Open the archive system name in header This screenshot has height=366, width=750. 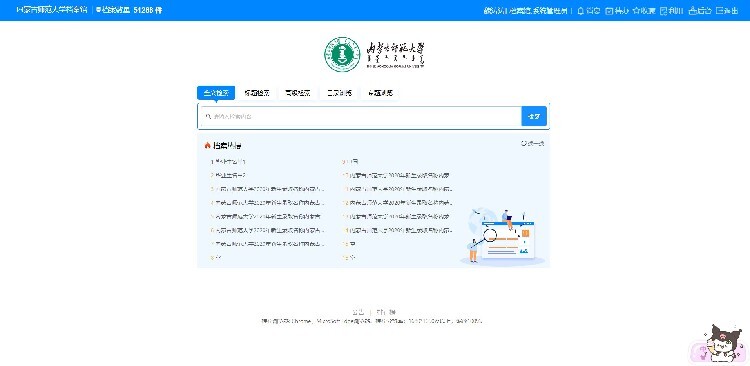[52, 10]
